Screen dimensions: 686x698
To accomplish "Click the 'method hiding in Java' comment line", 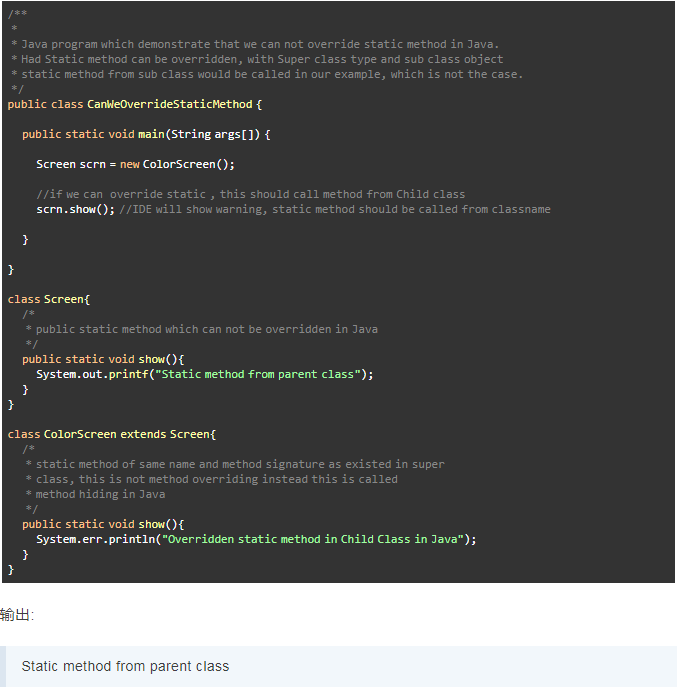I will coord(100,494).
